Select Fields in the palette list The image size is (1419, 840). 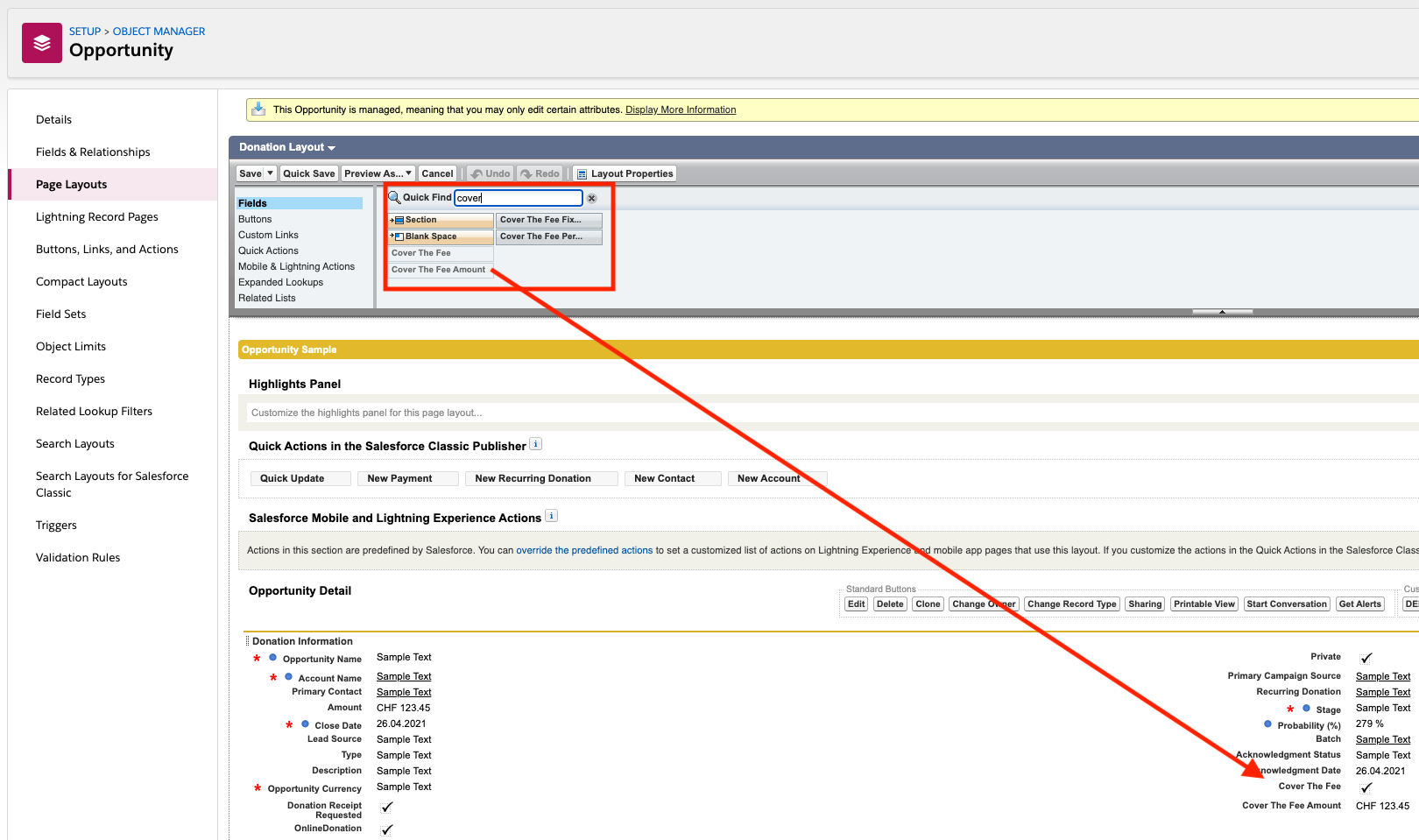click(300, 203)
